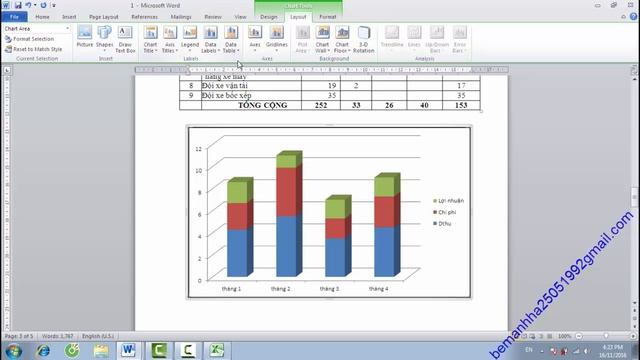Click the Error Bars button

tap(460, 39)
